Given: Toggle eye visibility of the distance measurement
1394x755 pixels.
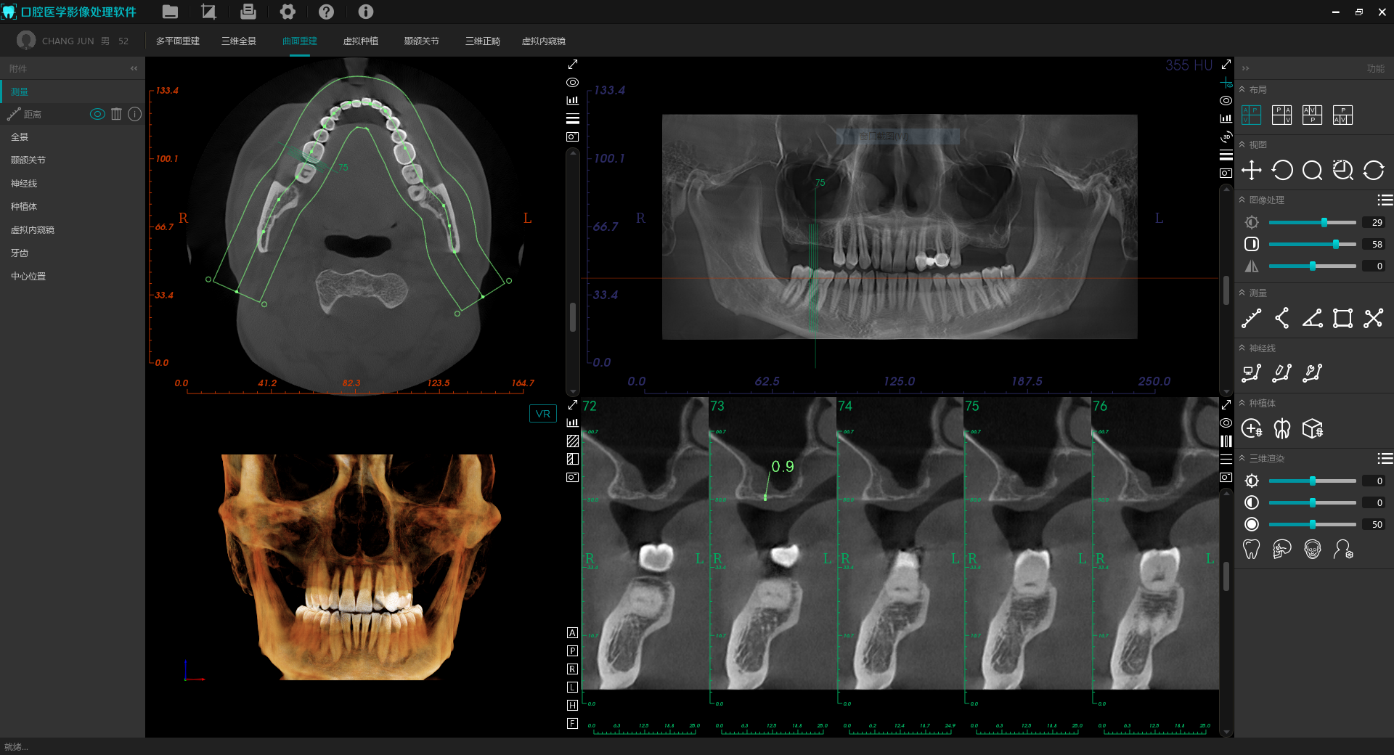Looking at the screenshot, I should 97,114.
